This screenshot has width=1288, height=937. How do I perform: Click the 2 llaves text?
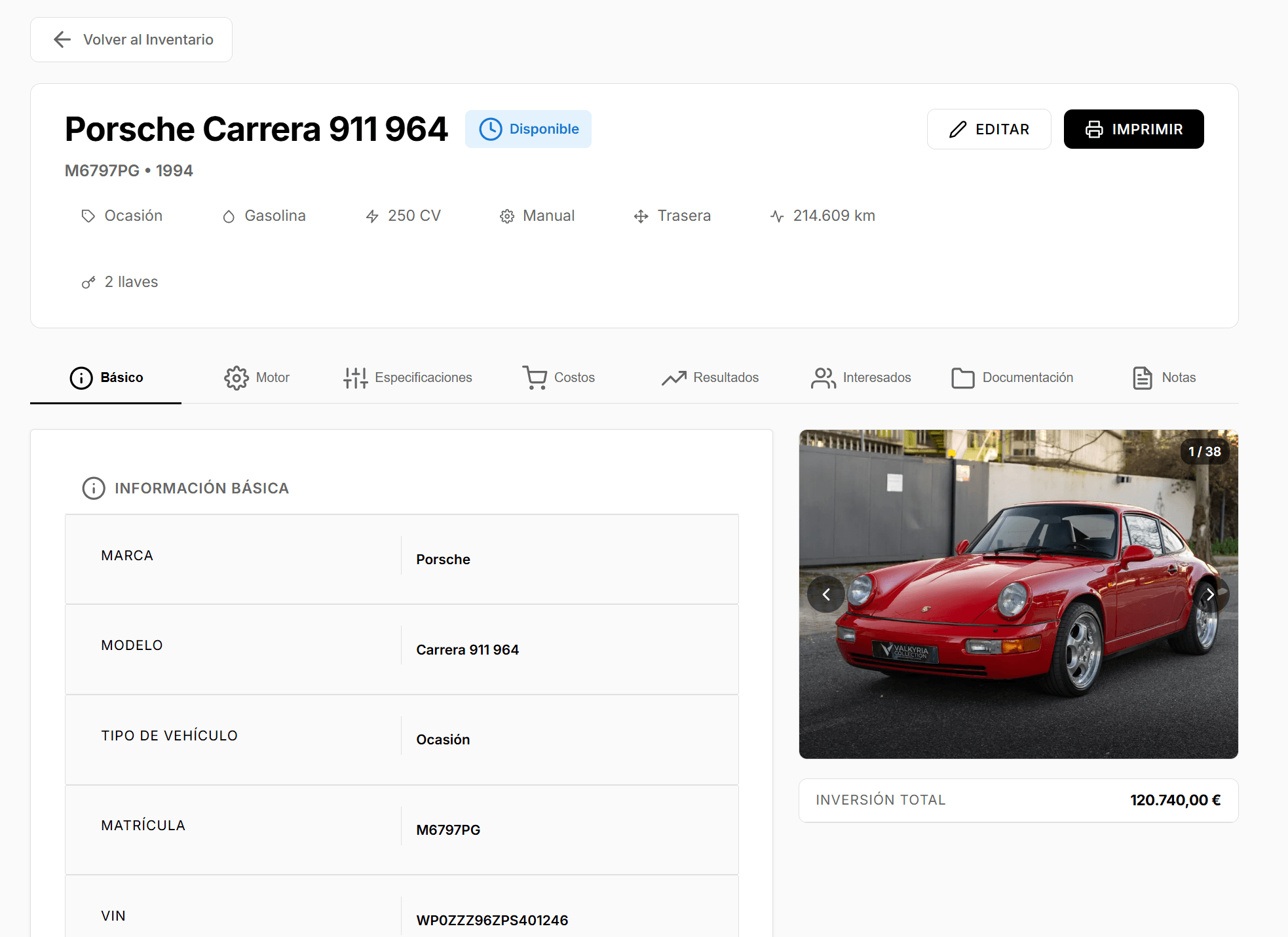coord(131,282)
